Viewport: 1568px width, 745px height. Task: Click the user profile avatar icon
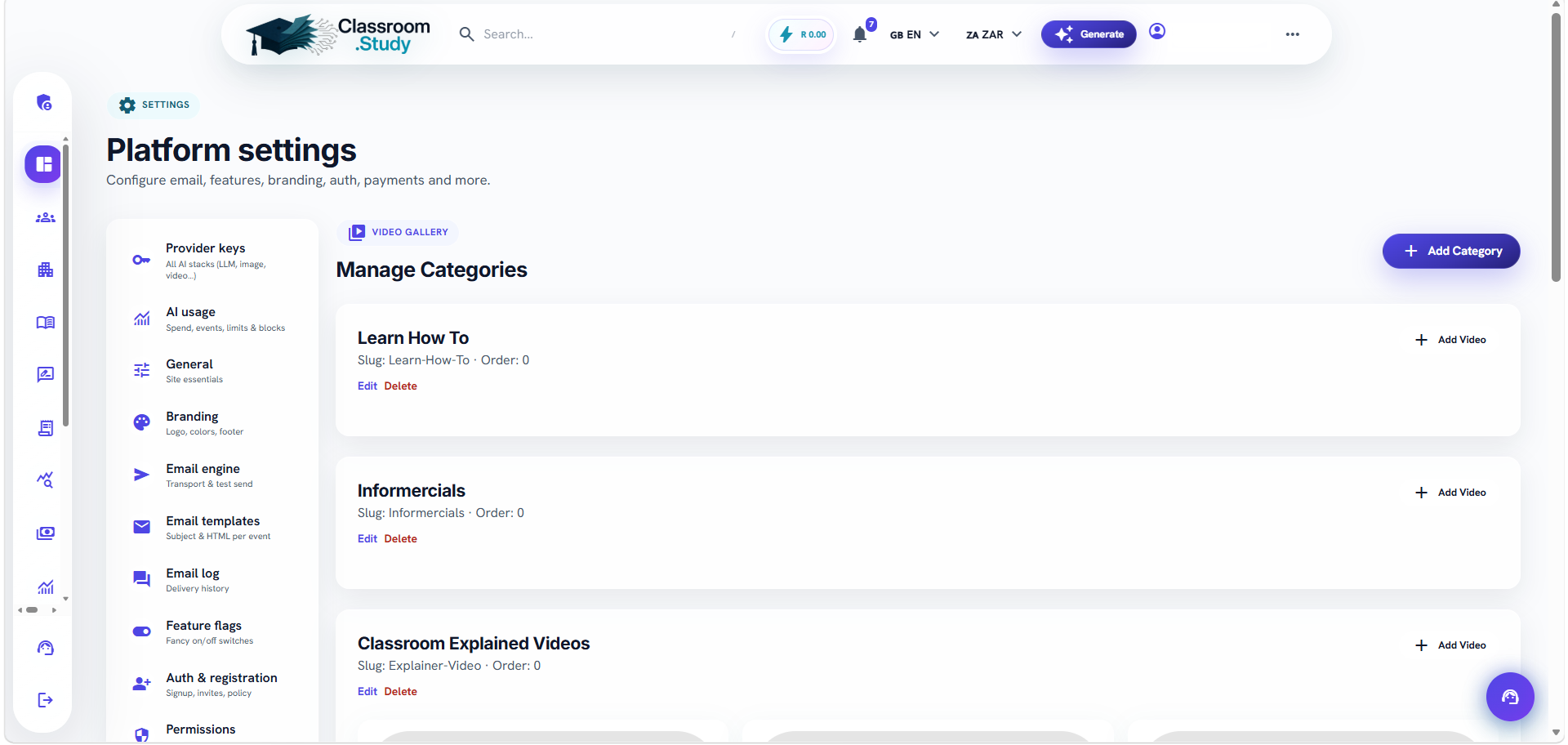tap(1157, 31)
